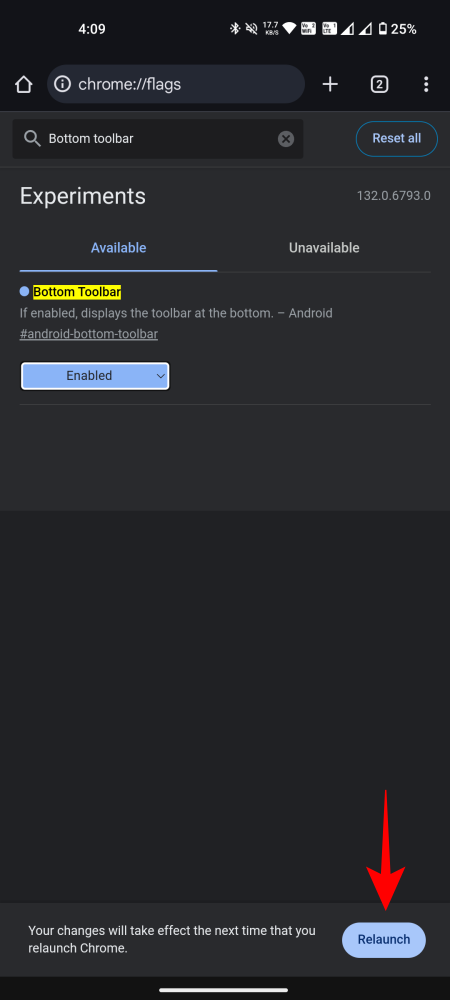Click the Relaunch button
450x1000 pixels.
pos(384,939)
